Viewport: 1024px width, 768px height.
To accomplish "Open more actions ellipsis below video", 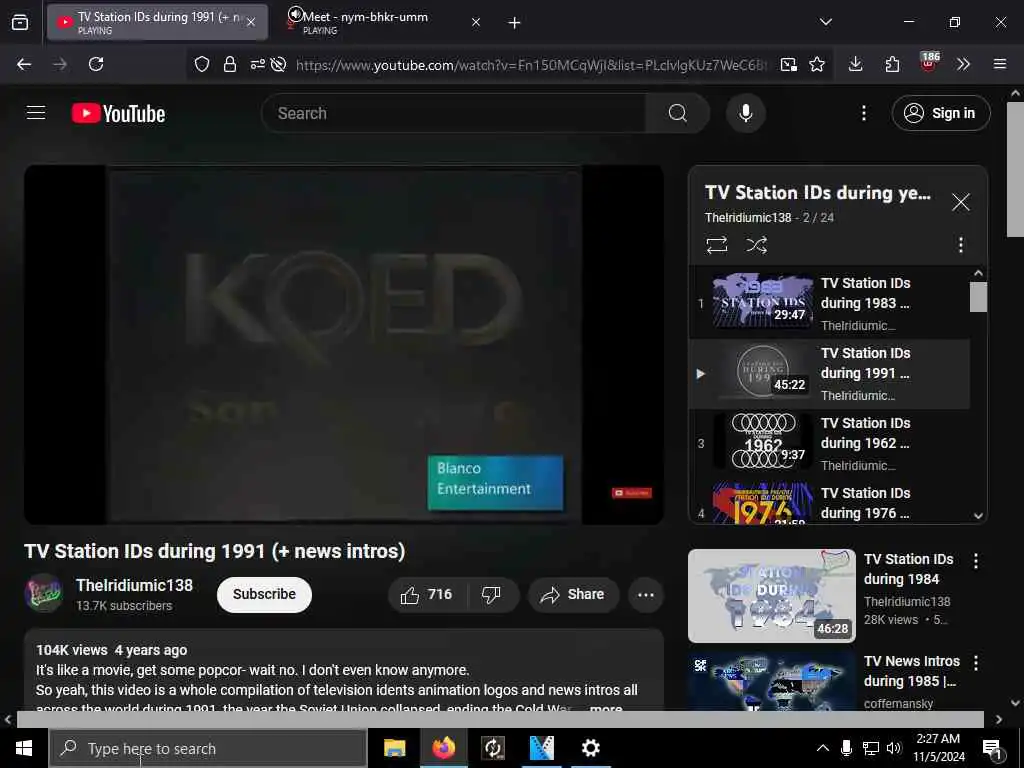I will pyautogui.click(x=645, y=594).
